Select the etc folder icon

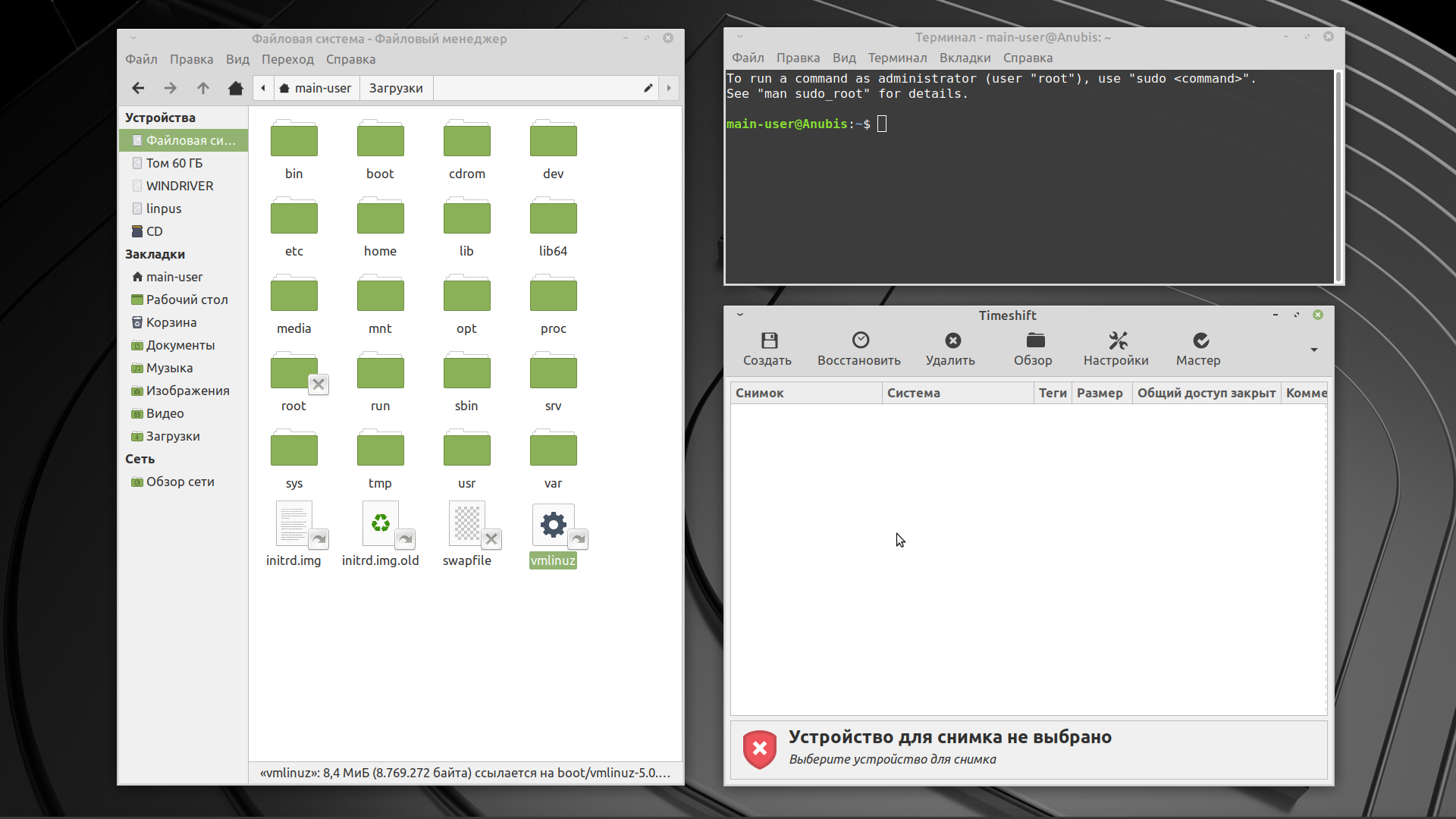click(294, 215)
